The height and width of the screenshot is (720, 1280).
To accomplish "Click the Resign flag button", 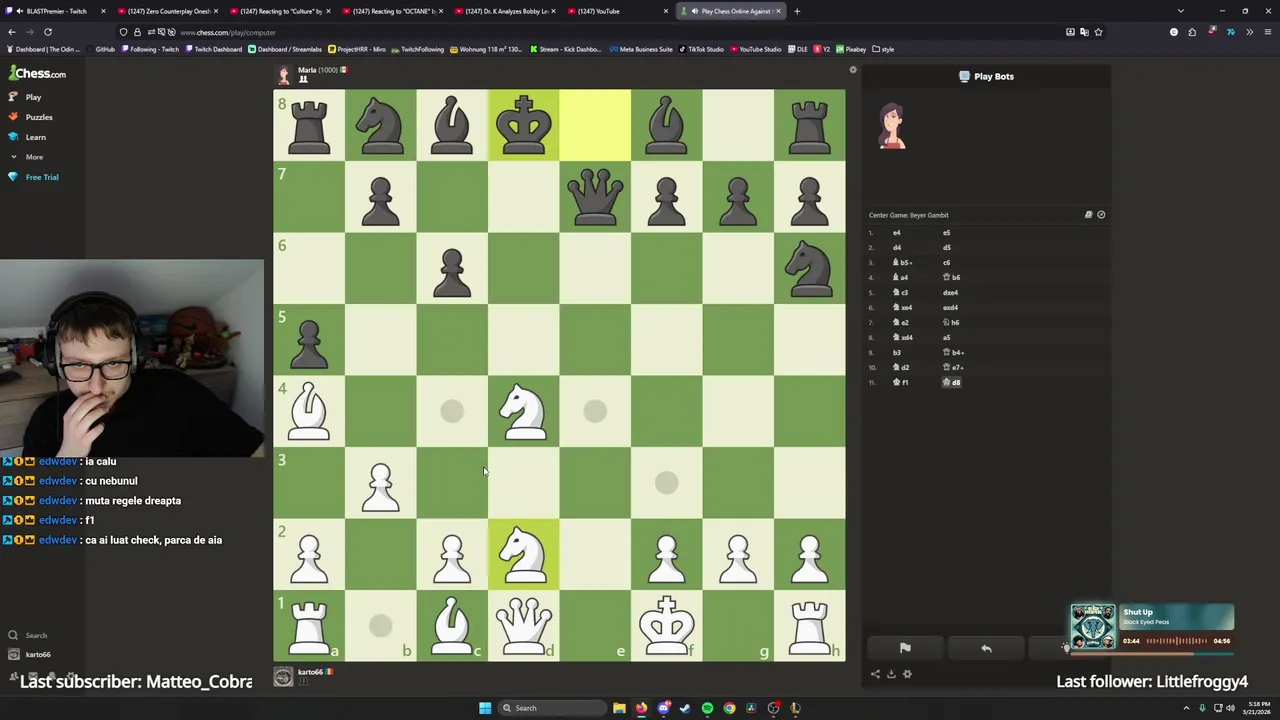I will pos(905,648).
